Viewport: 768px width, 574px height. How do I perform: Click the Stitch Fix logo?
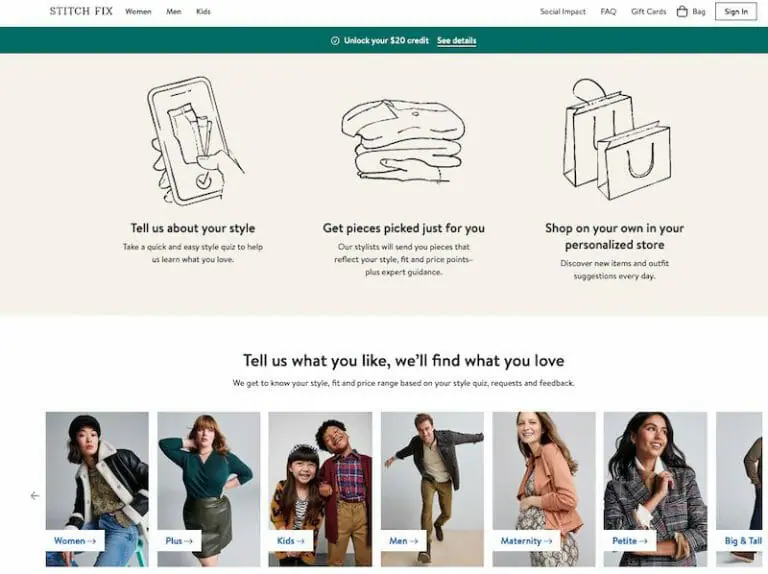tap(81, 11)
